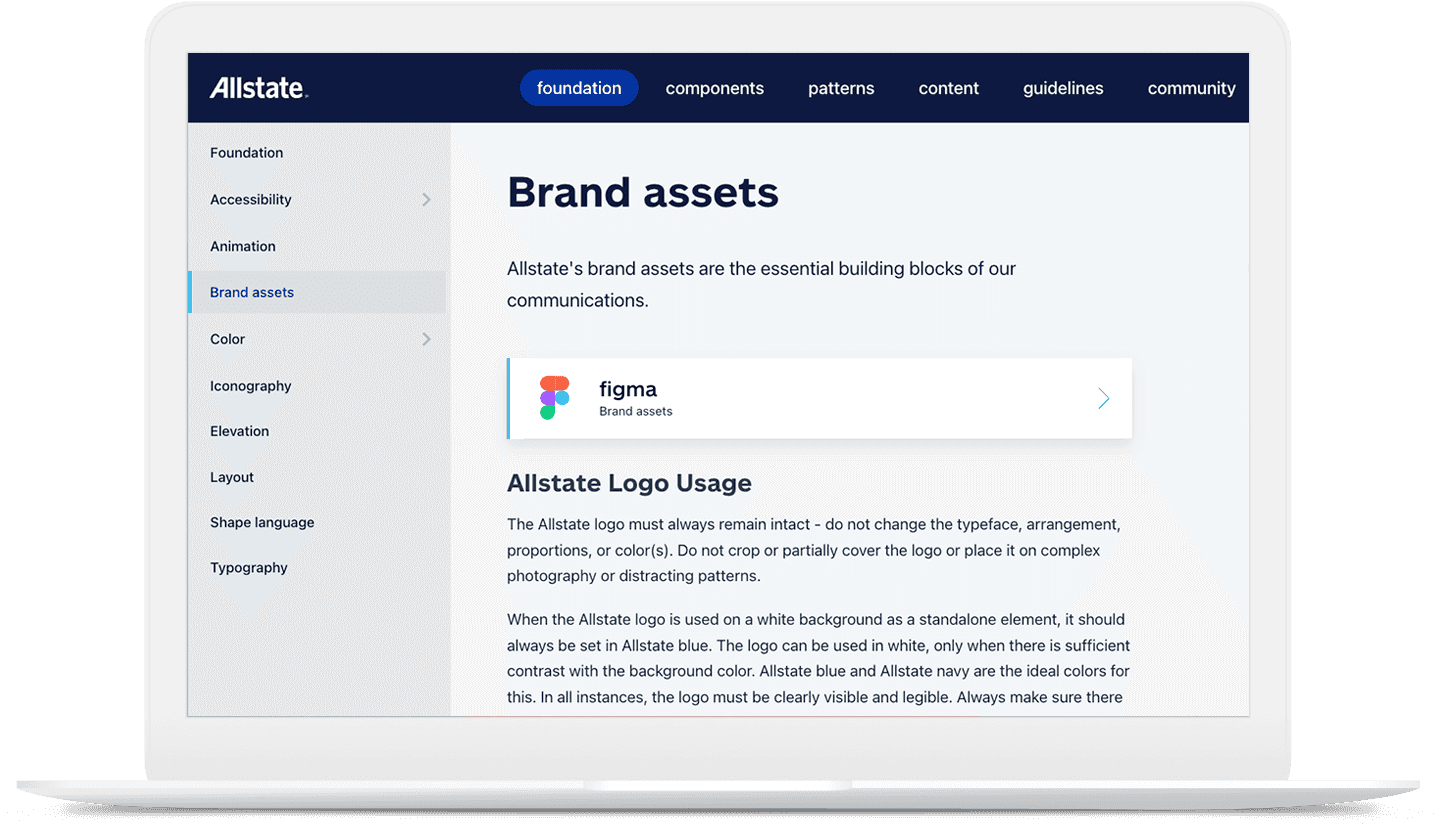Screen dimensions: 1441x826
Task: Navigate to Iconography in the sidebar
Action: (251, 386)
